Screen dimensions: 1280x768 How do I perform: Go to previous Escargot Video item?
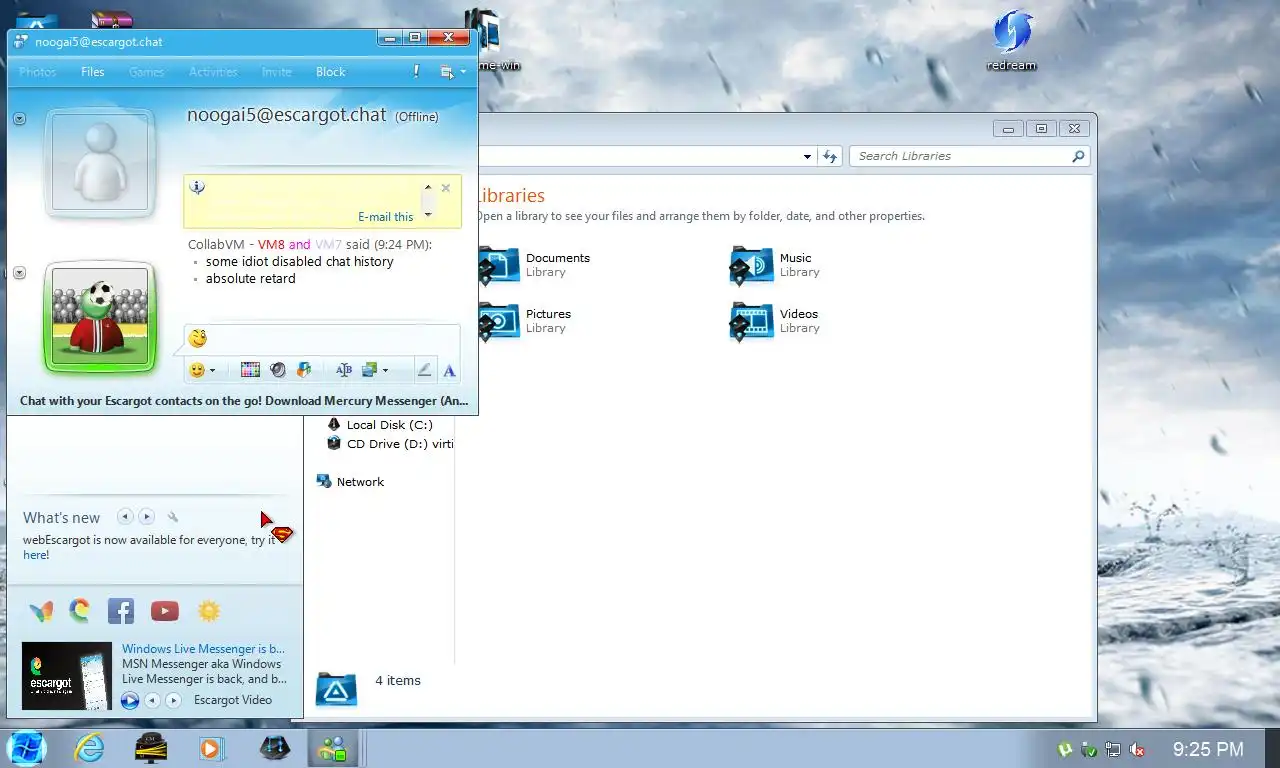pyautogui.click(x=152, y=701)
